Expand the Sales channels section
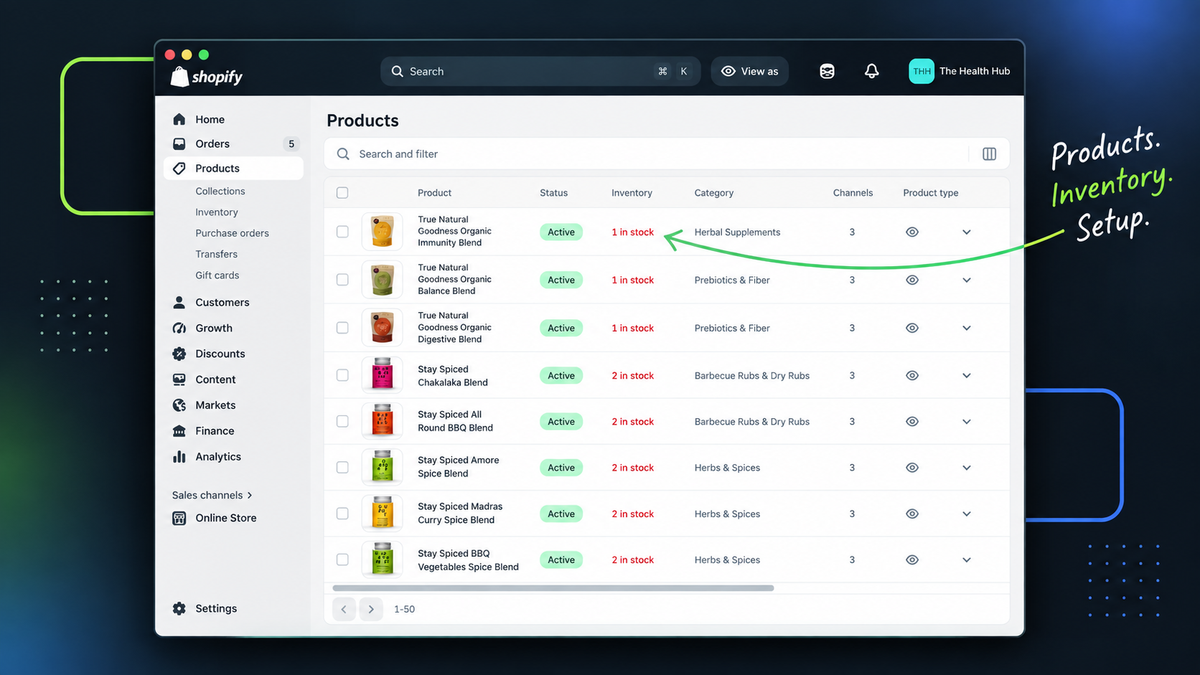The height and width of the screenshot is (675, 1200). (x=212, y=495)
